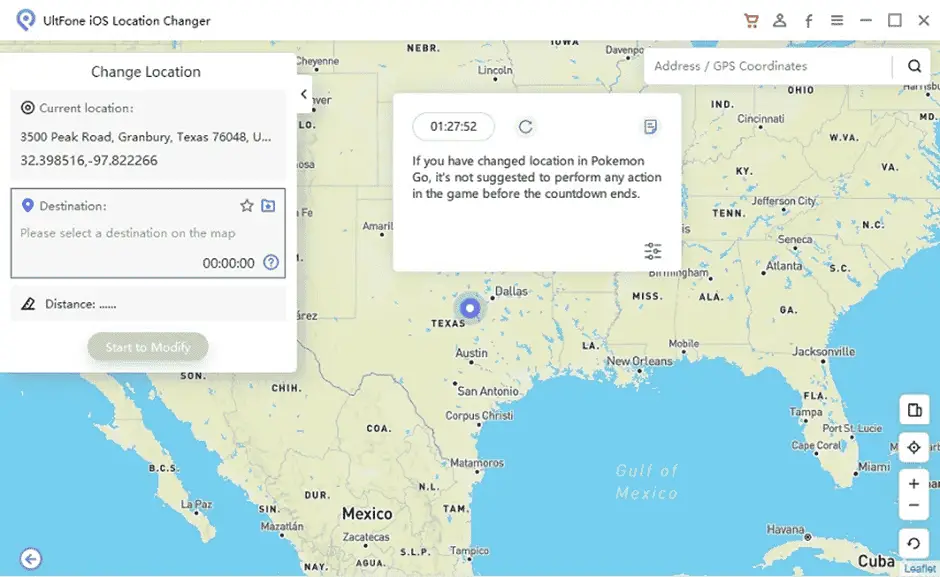Visit the Facebook page icon
The width and height of the screenshot is (940, 577).
[x=809, y=21]
